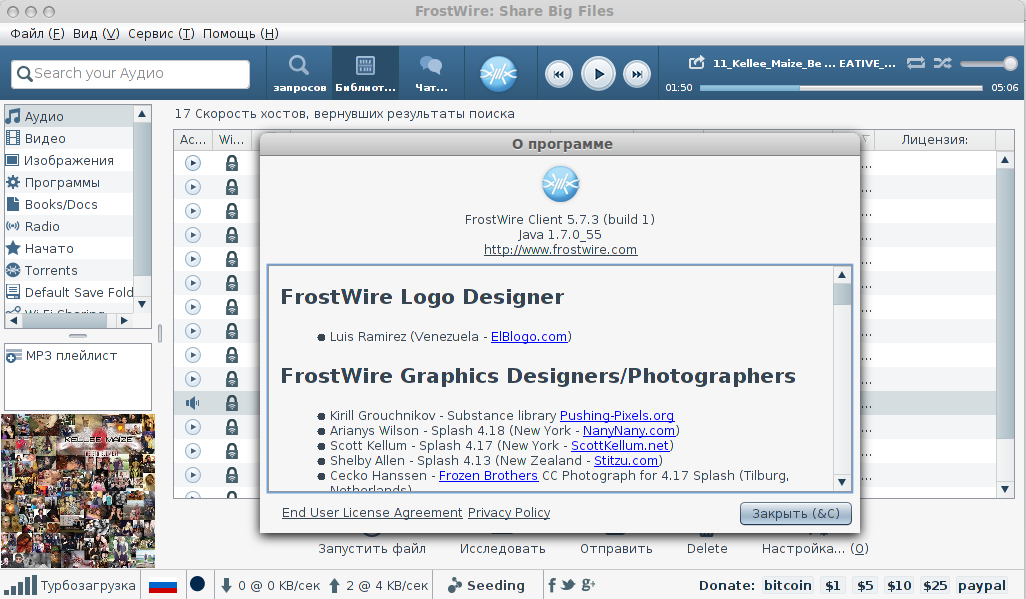The image size is (1026, 599).
Task: Sort by the Лицензия column header
Action: click(934, 139)
